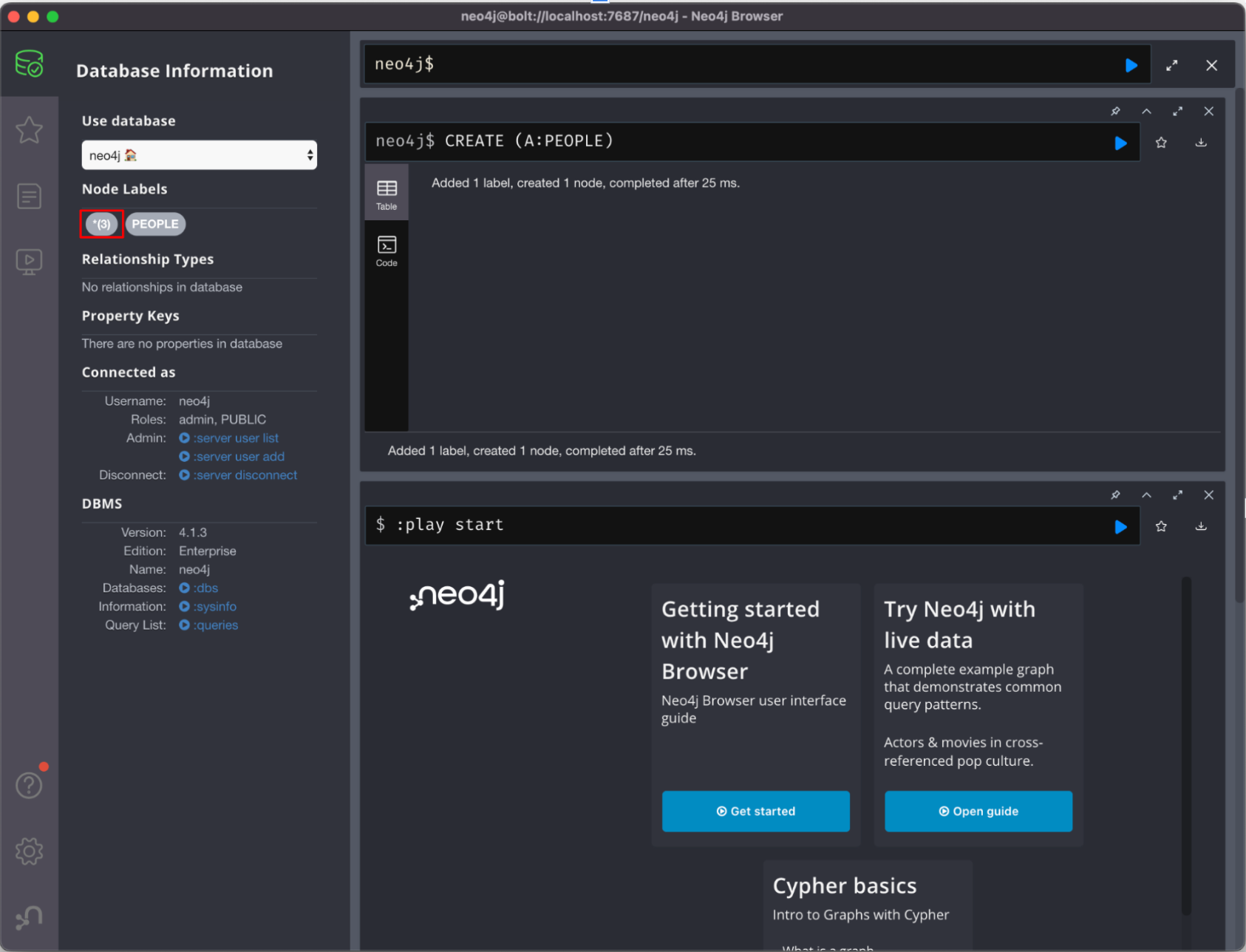Image resolution: width=1246 pixels, height=952 pixels.
Task: Select the *(3) all-nodes label
Action: (x=101, y=224)
